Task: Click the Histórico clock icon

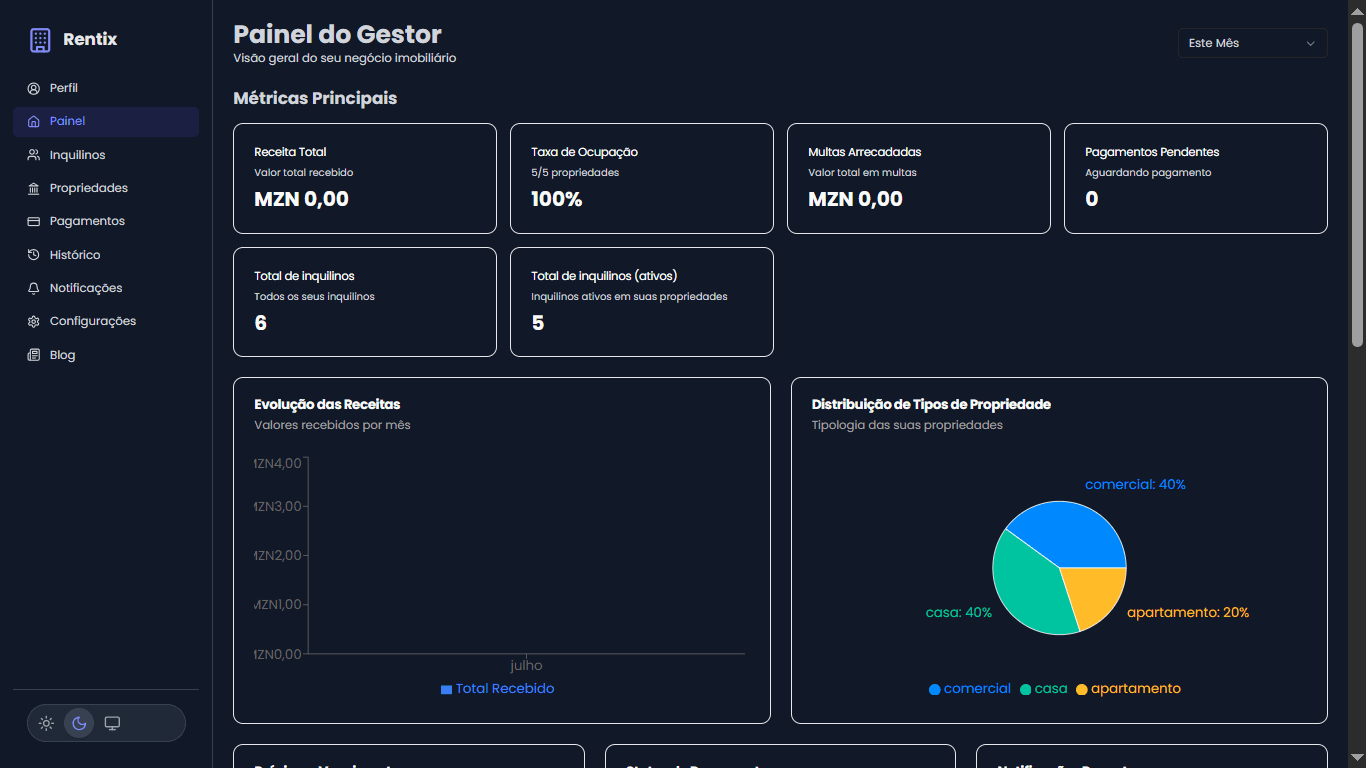Action: coord(34,255)
